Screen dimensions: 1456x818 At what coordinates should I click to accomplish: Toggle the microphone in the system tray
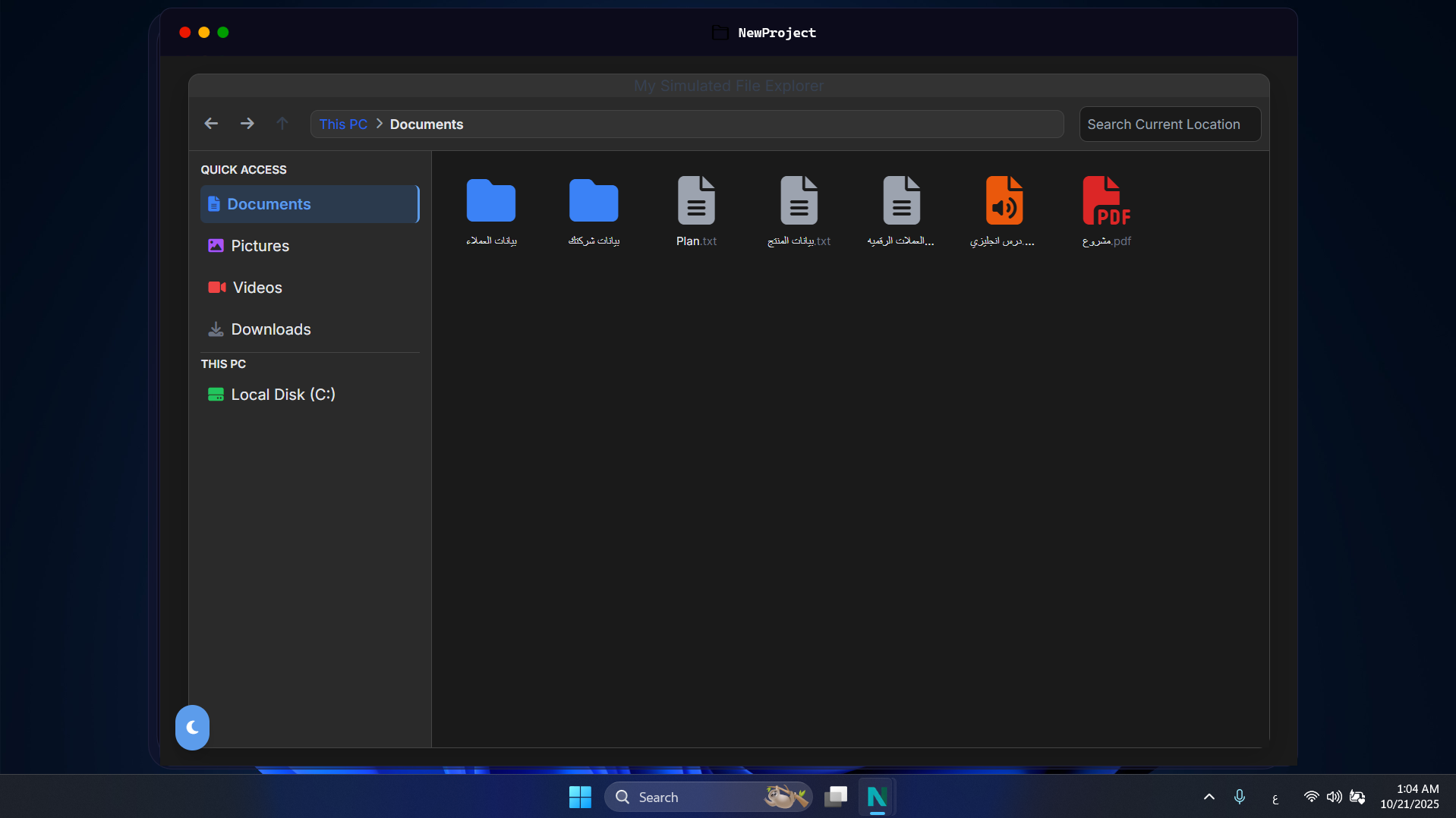pyautogui.click(x=1240, y=797)
